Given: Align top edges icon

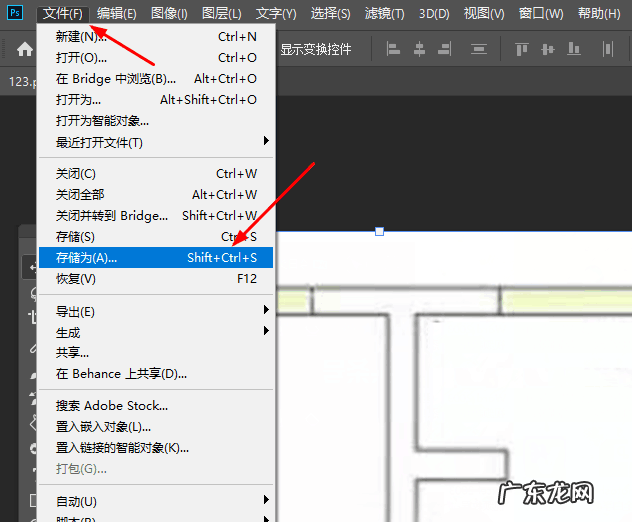Looking at the screenshot, I should click(x=522, y=49).
